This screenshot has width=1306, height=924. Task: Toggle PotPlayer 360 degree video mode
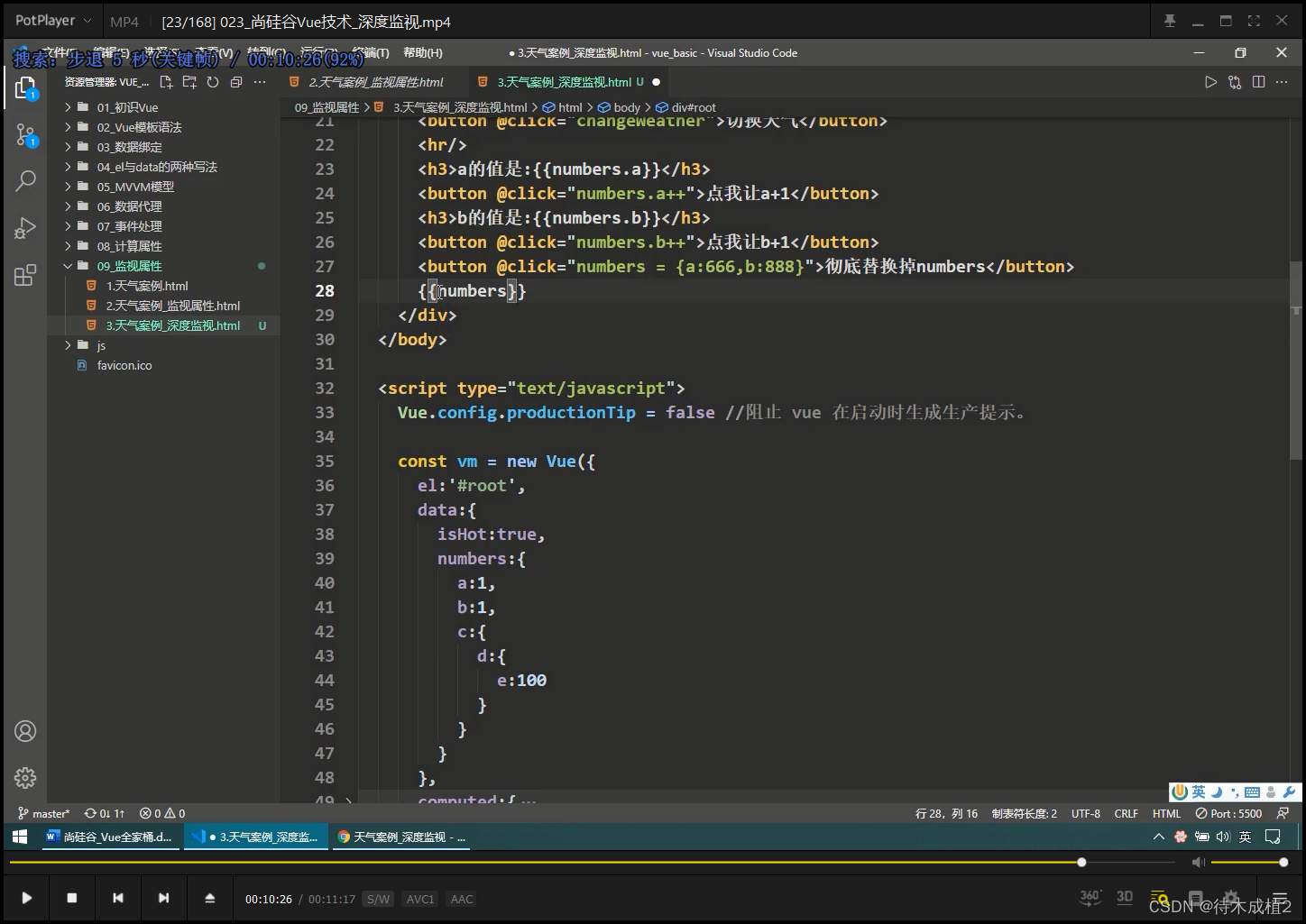coord(1090,897)
